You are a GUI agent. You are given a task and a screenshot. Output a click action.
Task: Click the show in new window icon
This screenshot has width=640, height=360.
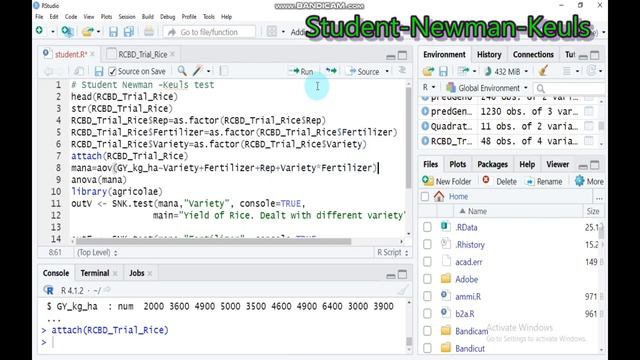(x=79, y=71)
